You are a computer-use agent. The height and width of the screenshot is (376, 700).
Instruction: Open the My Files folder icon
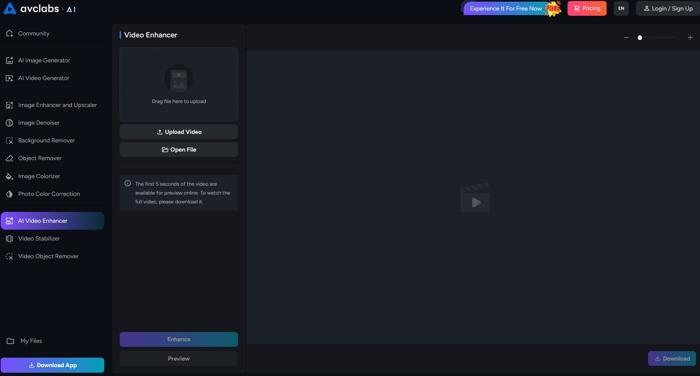[10, 341]
